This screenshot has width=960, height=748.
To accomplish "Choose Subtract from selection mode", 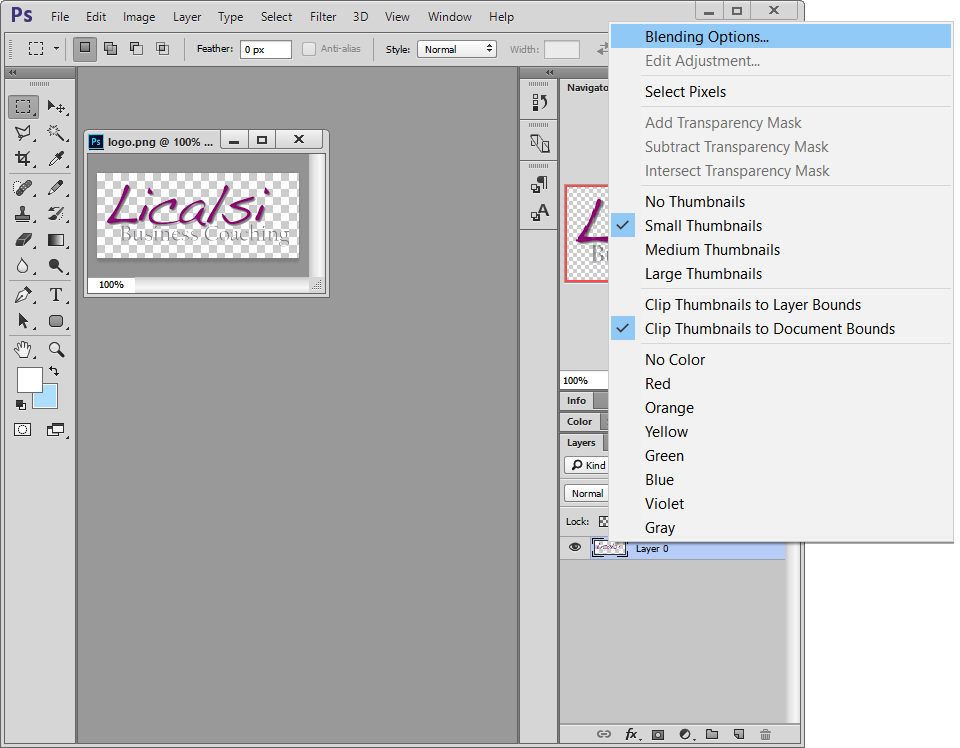I will [137, 48].
